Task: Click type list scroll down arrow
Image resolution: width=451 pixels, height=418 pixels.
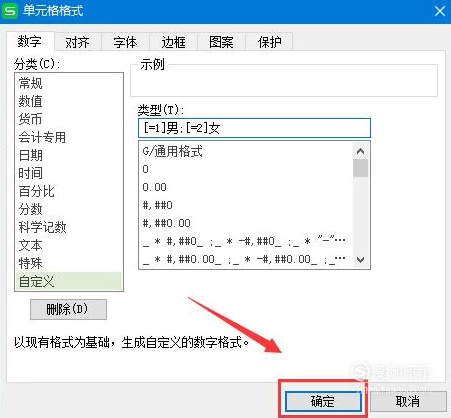Action: 360,259
